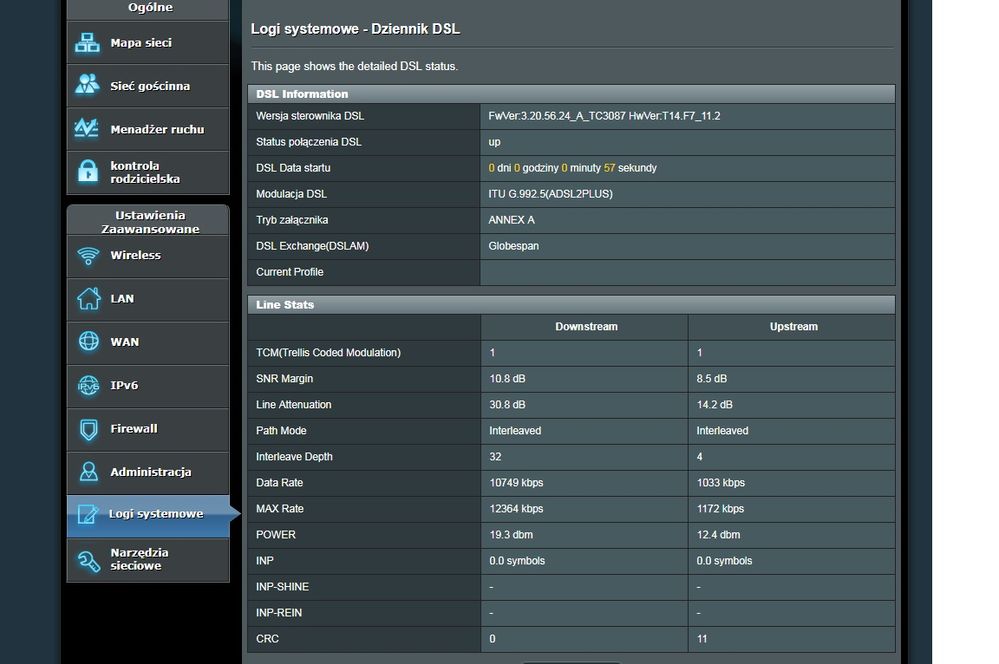Click the DSL Information section title
This screenshot has height=664, width=999.
[302, 94]
